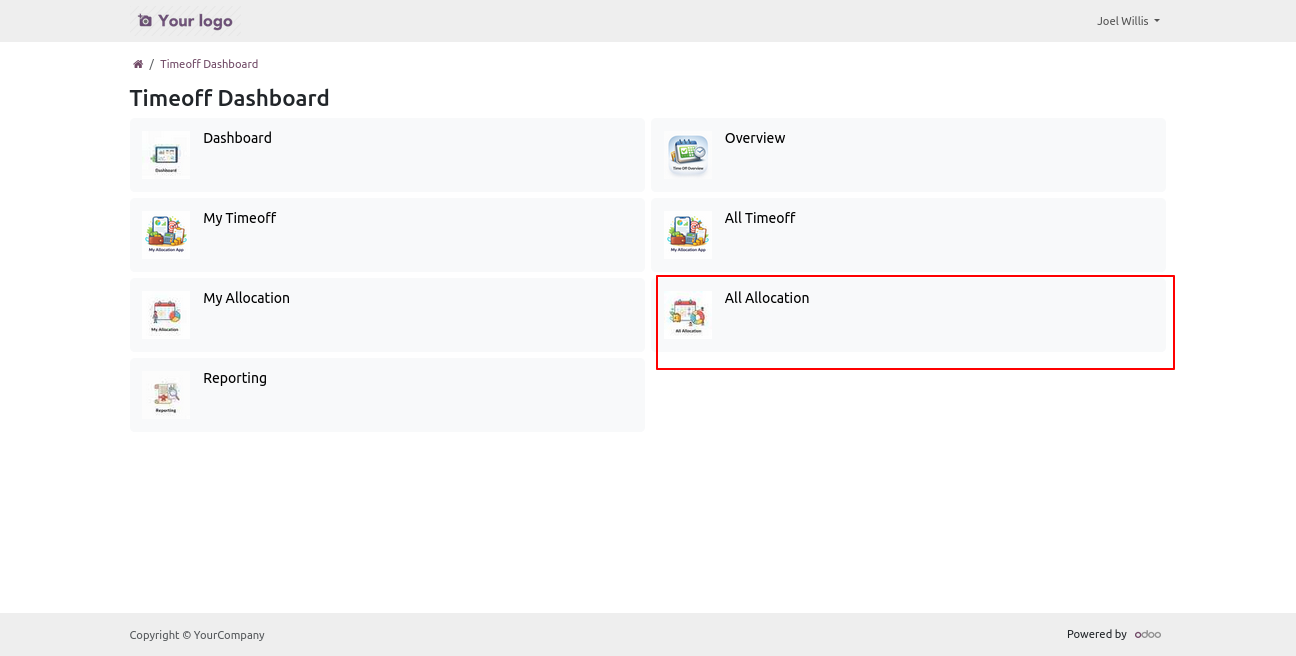1296x656 pixels.
Task: Open the Reporting label
Action: [x=234, y=378]
